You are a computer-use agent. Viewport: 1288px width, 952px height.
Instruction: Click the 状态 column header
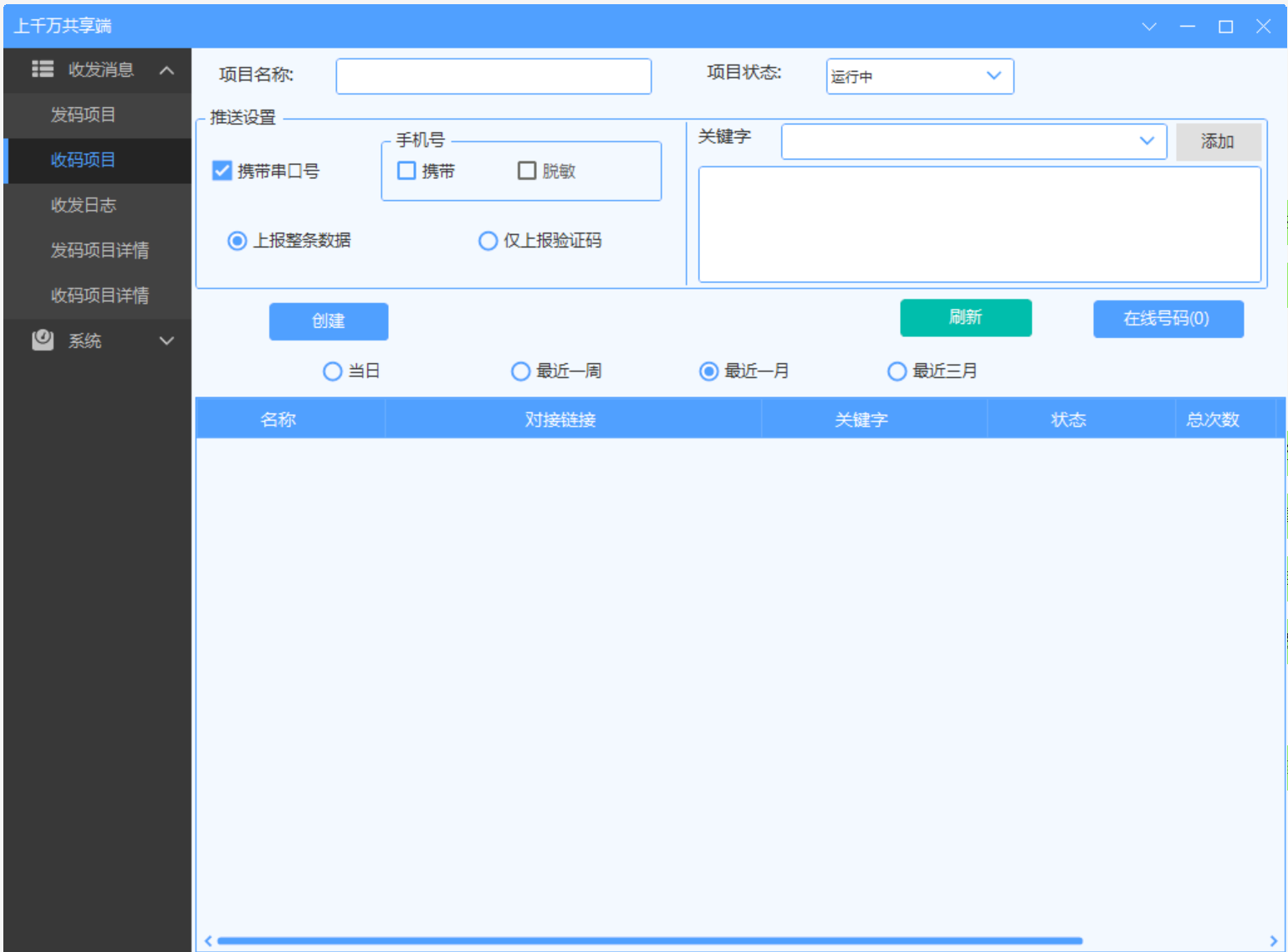click(x=1081, y=419)
